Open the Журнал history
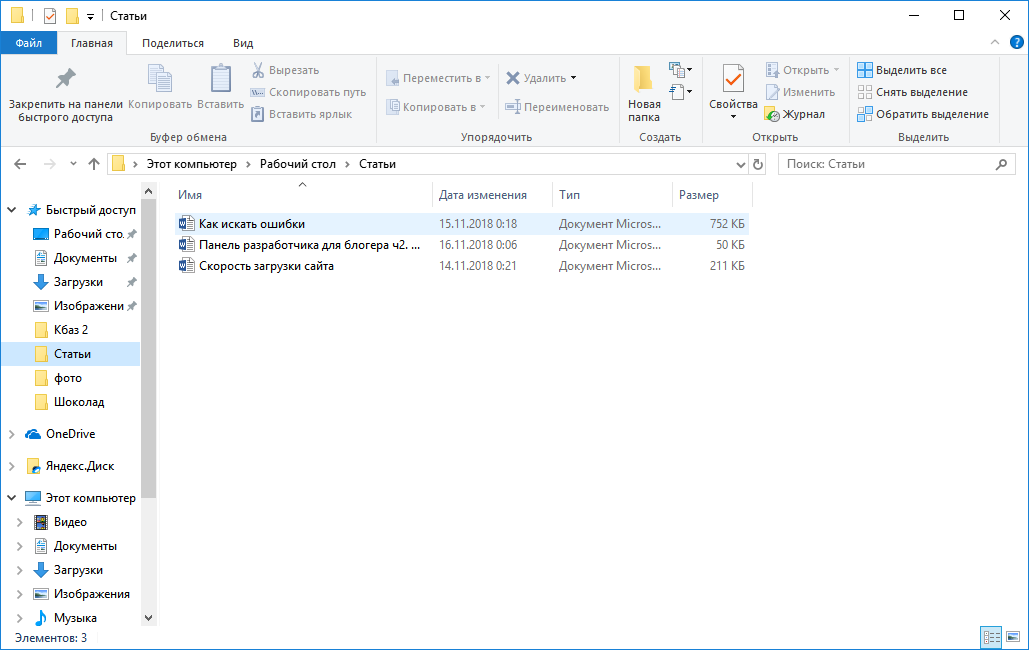This screenshot has width=1029, height=650. click(x=795, y=114)
